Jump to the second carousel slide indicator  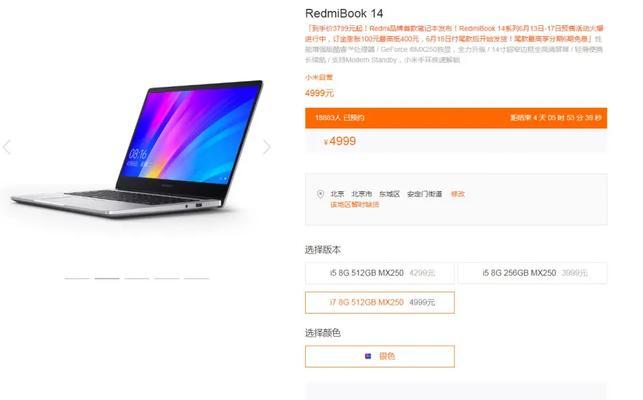pyautogui.click(x=107, y=279)
